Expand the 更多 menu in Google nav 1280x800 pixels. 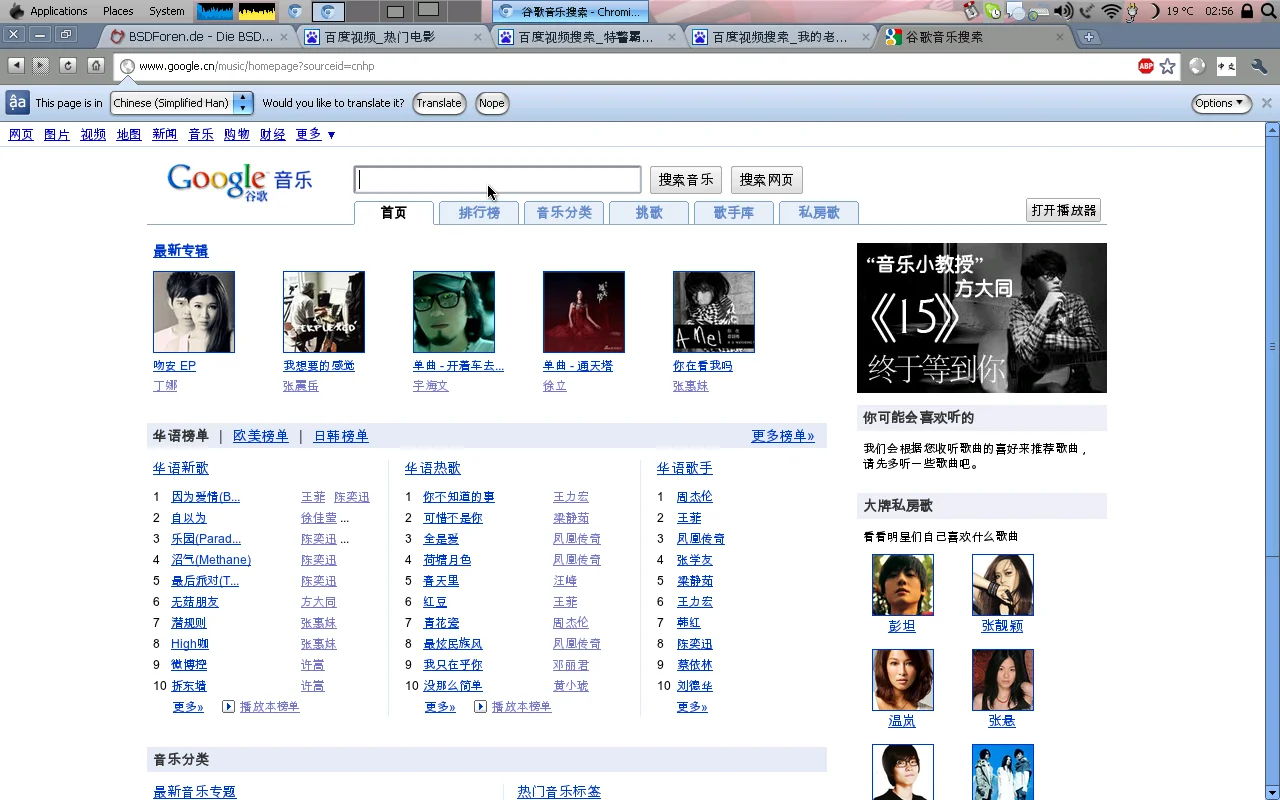pyautogui.click(x=315, y=134)
